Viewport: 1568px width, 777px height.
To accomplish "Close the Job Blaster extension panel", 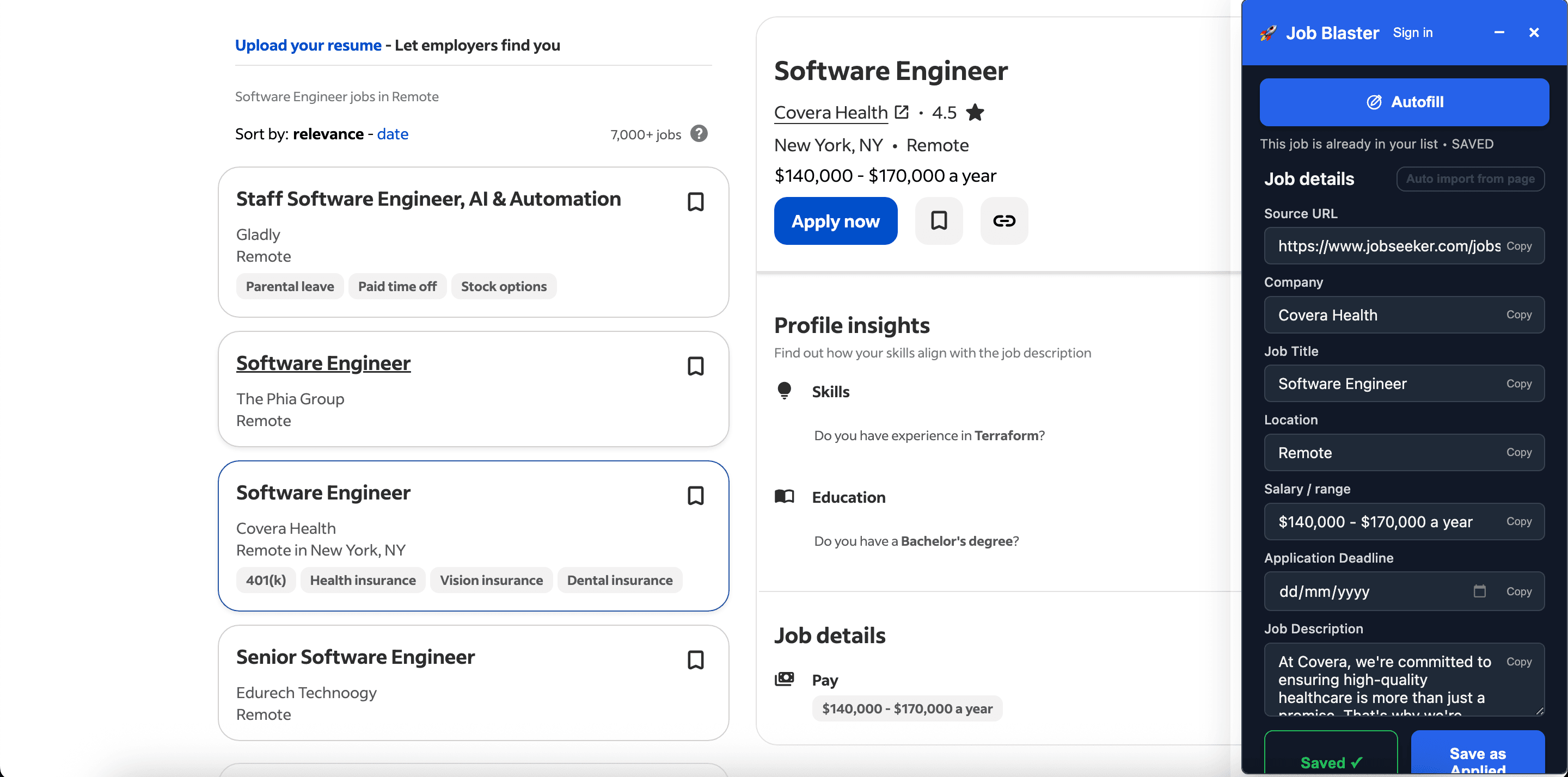I will click(1534, 33).
